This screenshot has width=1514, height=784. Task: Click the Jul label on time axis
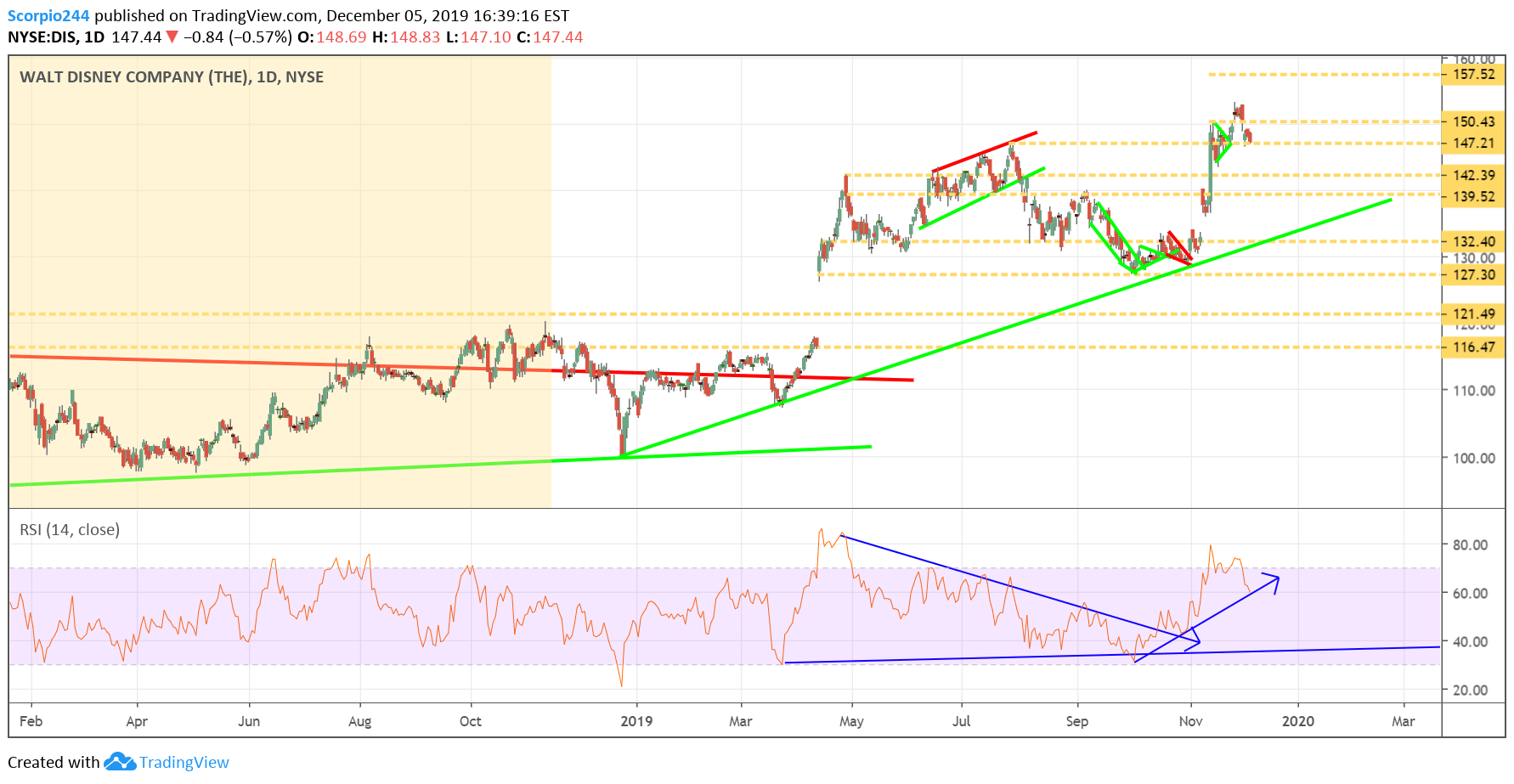pos(961,721)
